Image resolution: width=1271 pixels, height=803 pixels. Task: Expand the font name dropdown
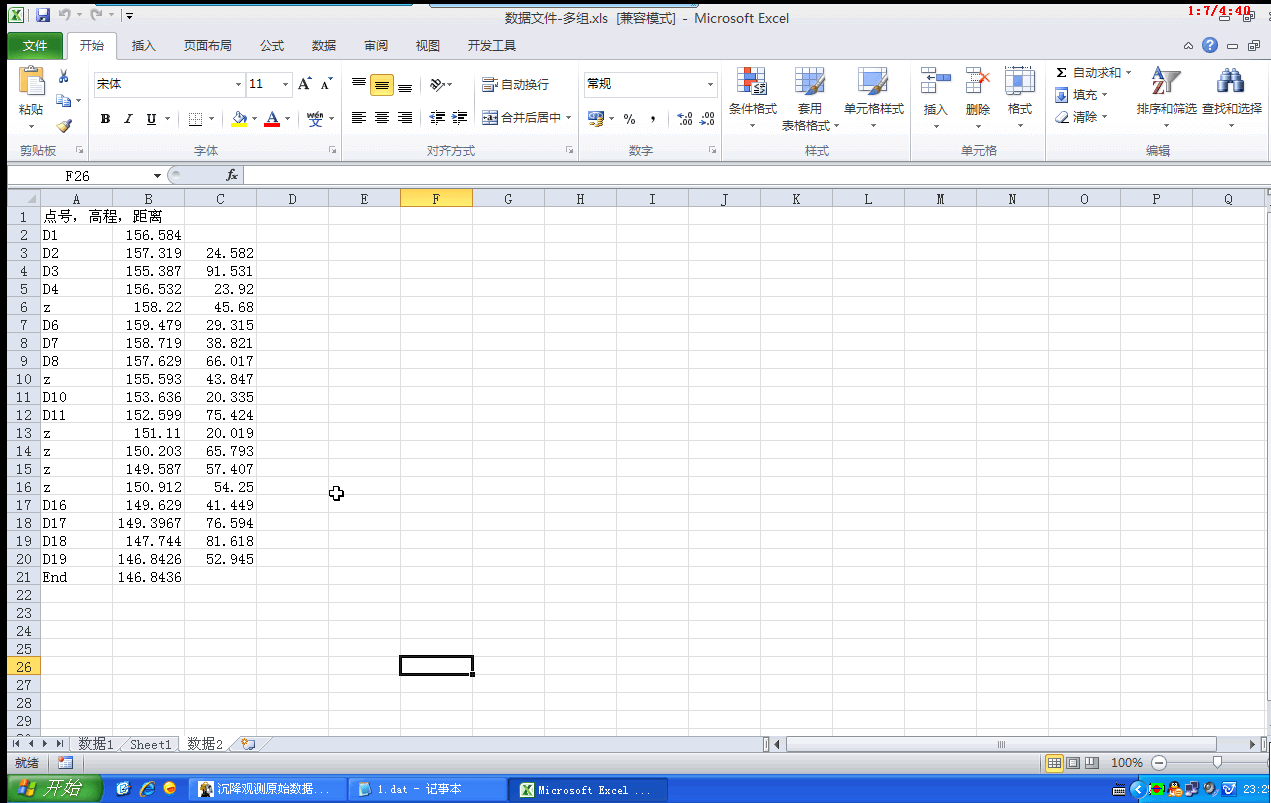coord(238,85)
